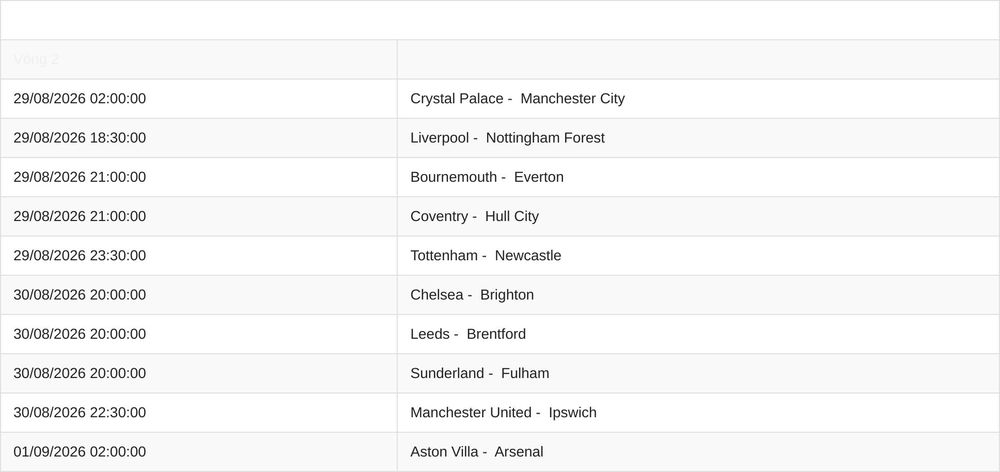Click the date cell beside Leeds - Brentford
The height and width of the screenshot is (472, 1000).
point(80,334)
